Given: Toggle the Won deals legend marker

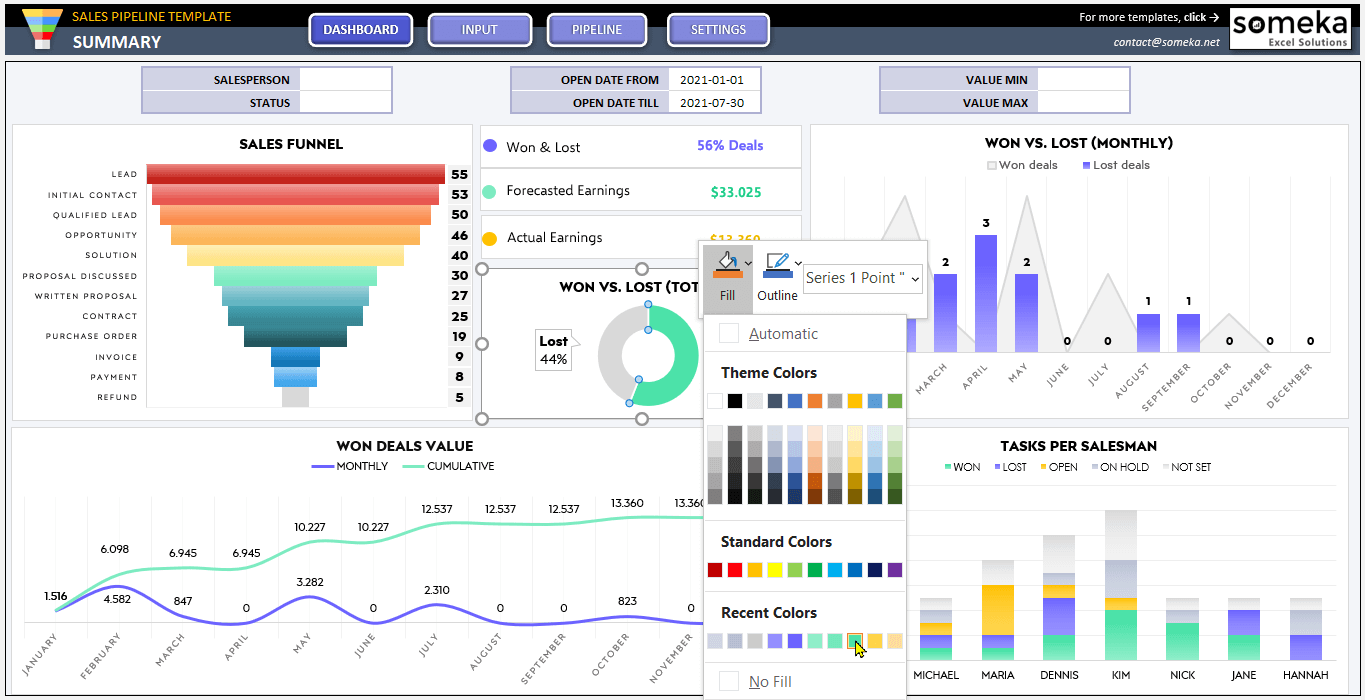Looking at the screenshot, I should point(992,165).
